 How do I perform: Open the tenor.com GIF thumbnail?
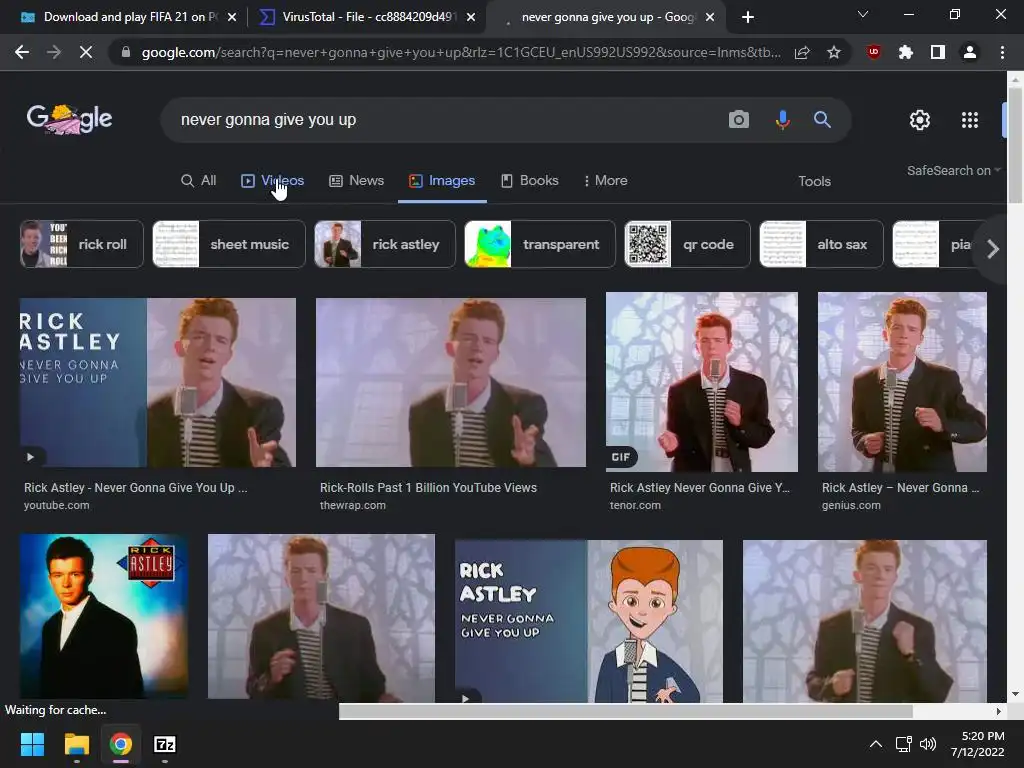point(702,382)
